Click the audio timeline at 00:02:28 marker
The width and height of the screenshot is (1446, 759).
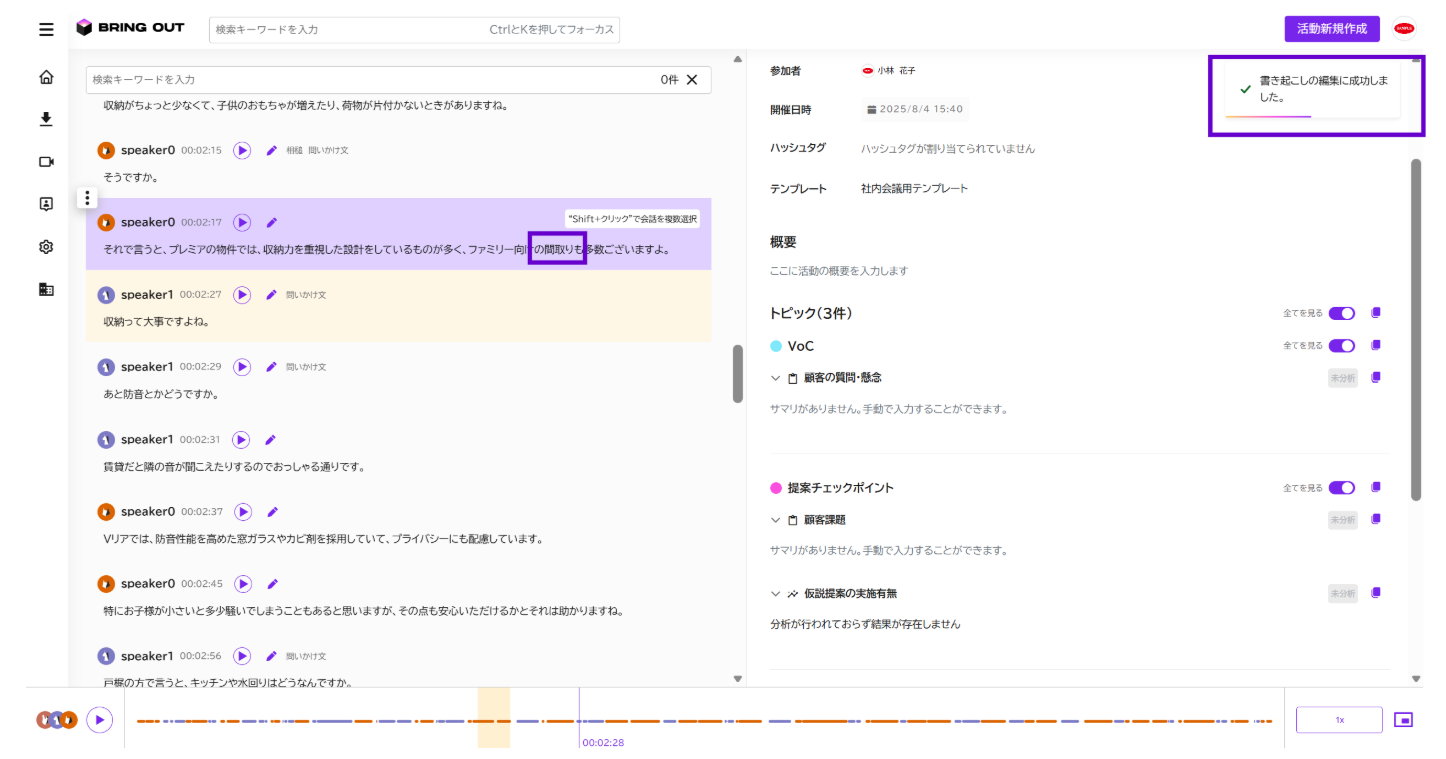[579, 720]
